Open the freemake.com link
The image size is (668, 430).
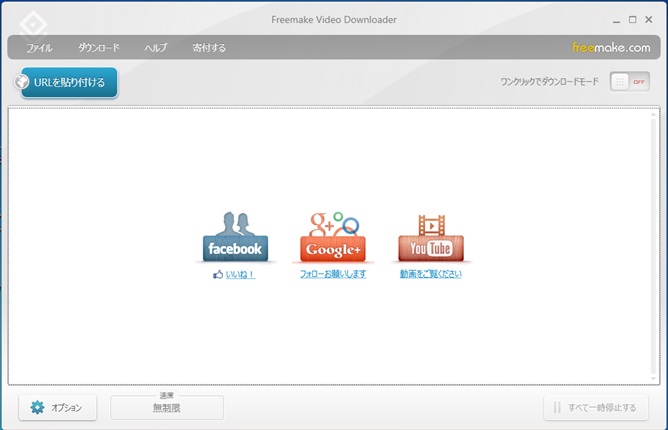(x=611, y=47)
